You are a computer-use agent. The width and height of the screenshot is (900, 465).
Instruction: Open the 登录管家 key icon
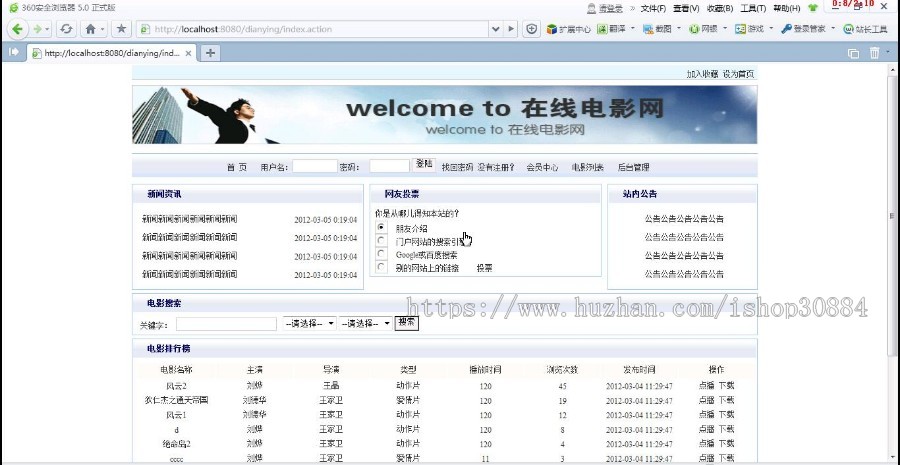pos(803,29)
